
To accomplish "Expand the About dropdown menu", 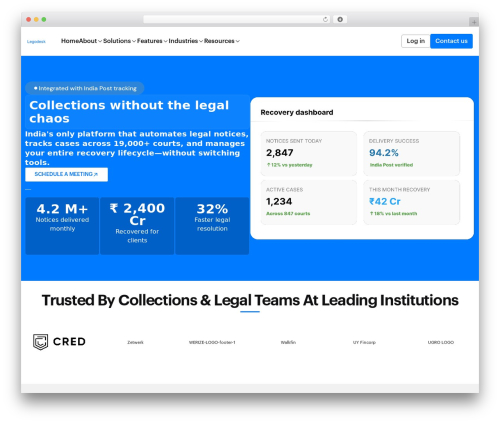I will click(x=90, y=41).
